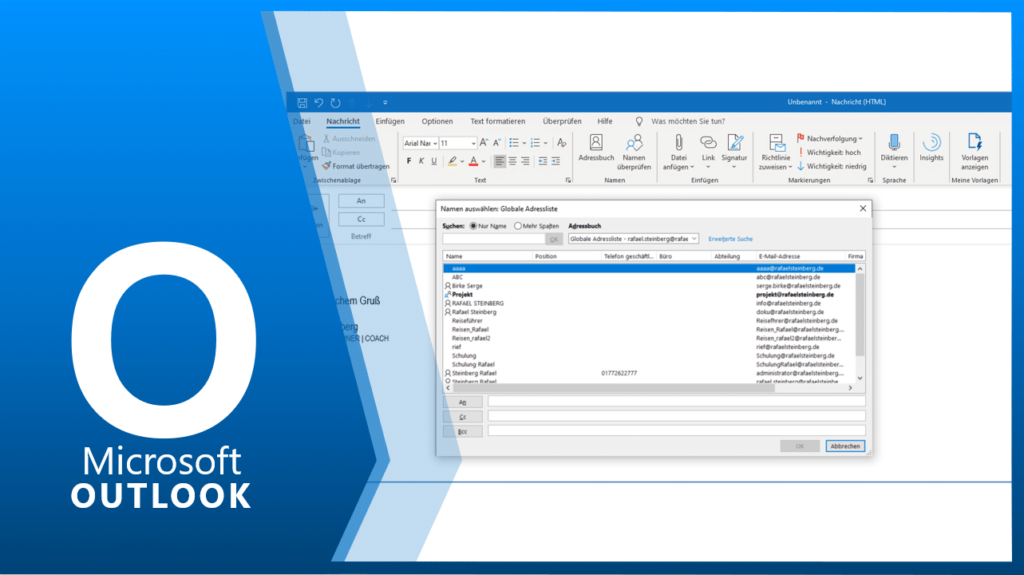
Task: Click the search text field in the dialog
Action: (x=493, y=239)
